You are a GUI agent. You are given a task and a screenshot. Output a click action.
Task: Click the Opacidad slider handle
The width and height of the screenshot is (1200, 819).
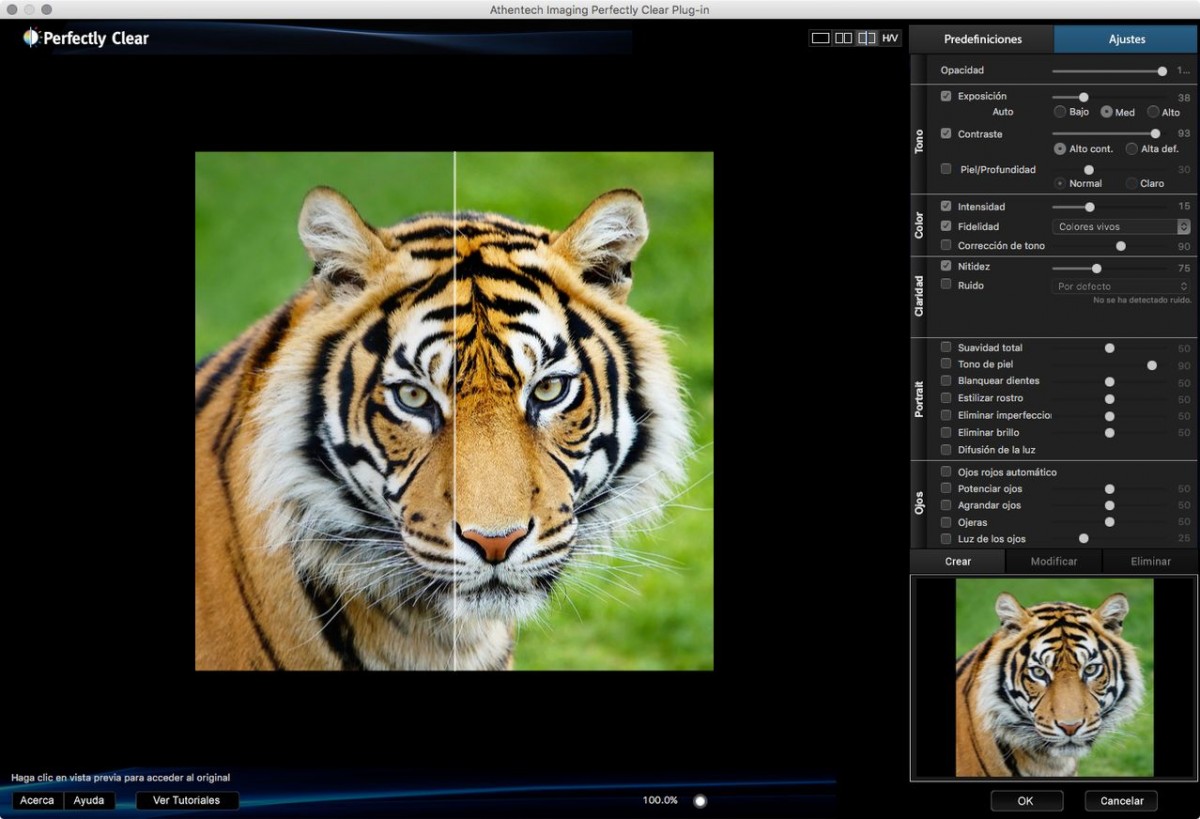[x=1162, y=71]
